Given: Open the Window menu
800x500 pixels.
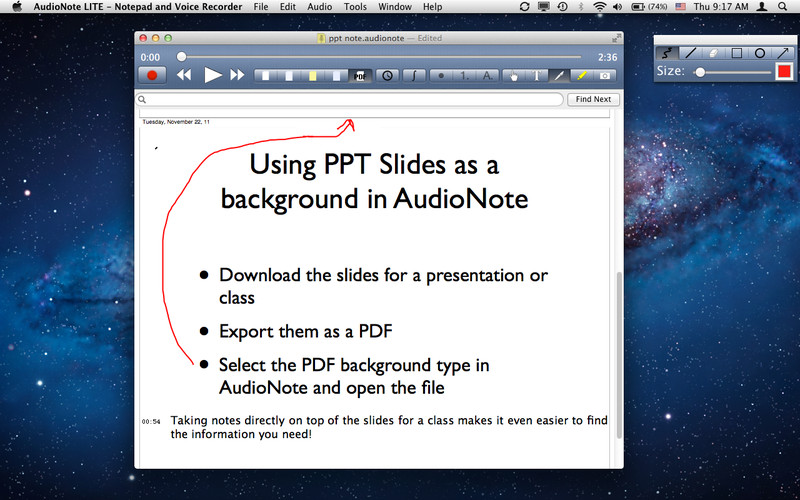Looking at the screenshot, I should (x=395, y=7).
